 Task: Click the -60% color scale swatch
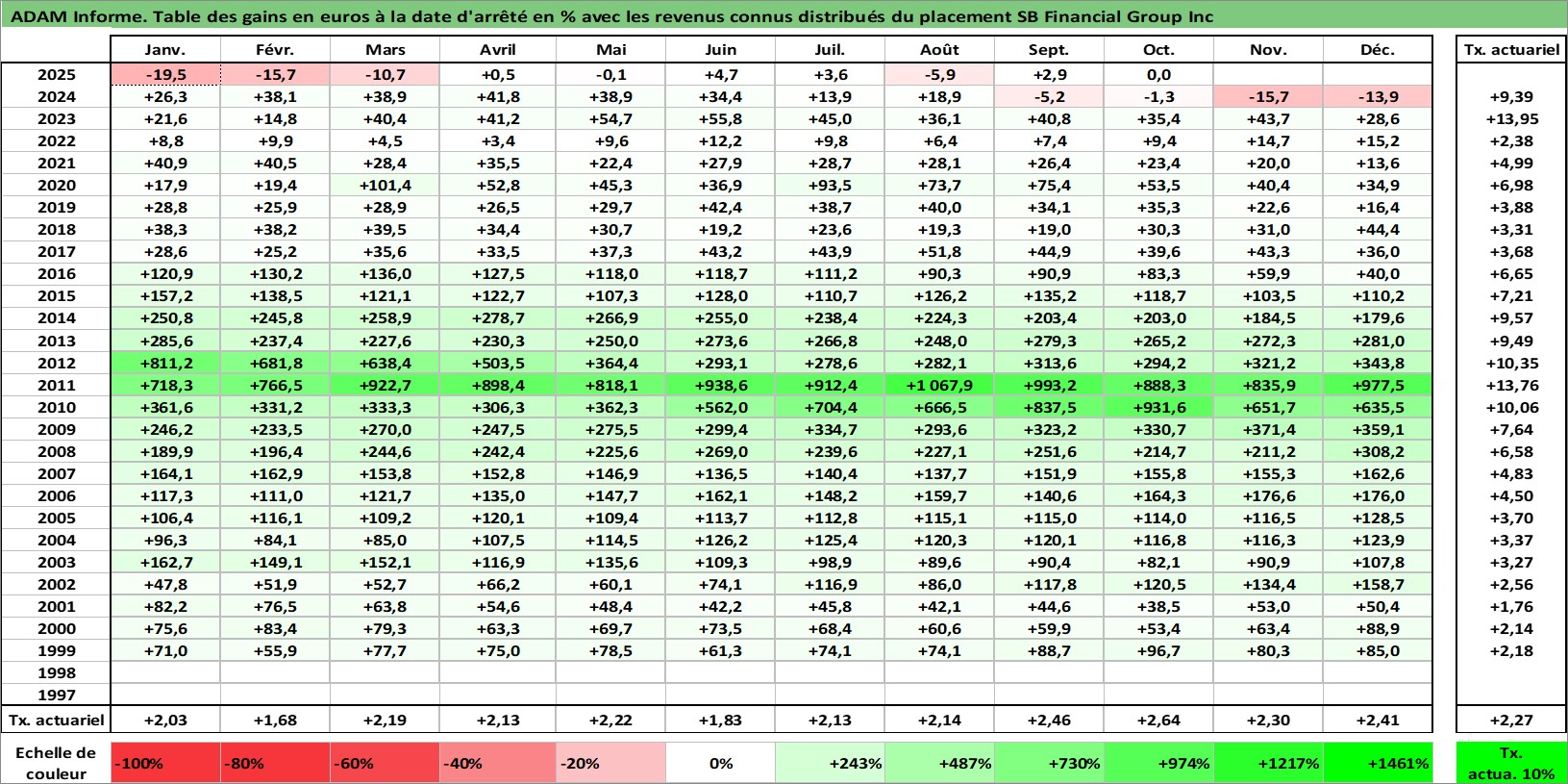(385, 763)
